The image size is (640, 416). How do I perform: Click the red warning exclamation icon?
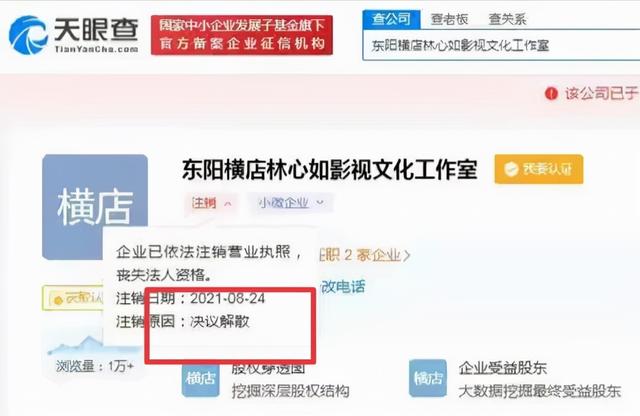pyautogui.click(x=551, y=93)
